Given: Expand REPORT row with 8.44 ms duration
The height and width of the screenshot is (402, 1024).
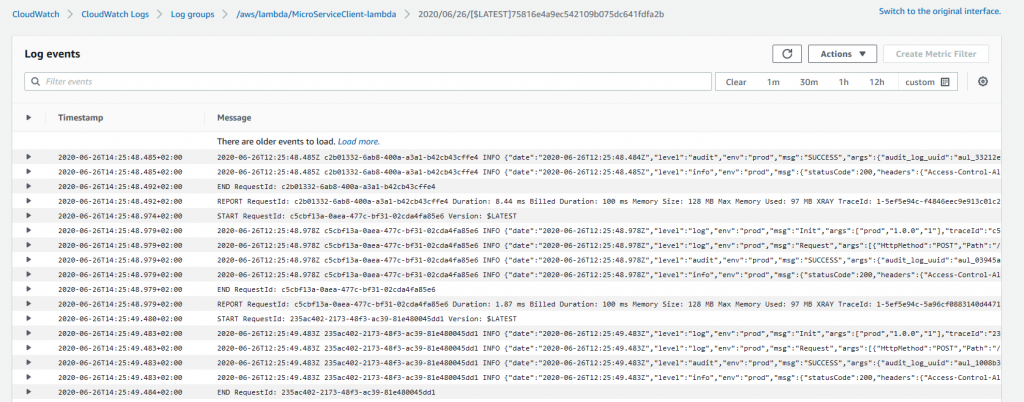Looking at the screenshot, I should tap(28, 201).
